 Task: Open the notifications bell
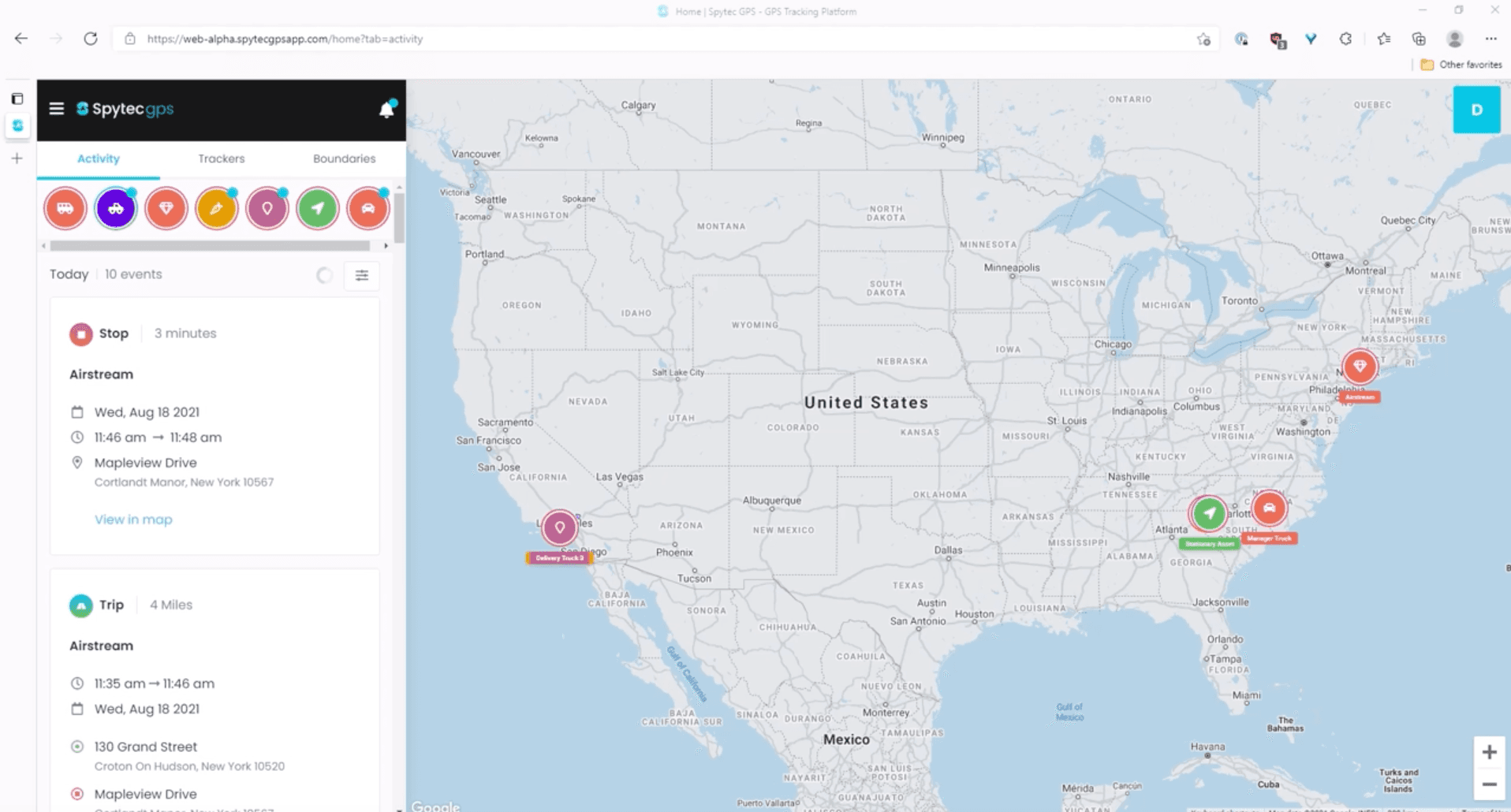pos(386,110)
